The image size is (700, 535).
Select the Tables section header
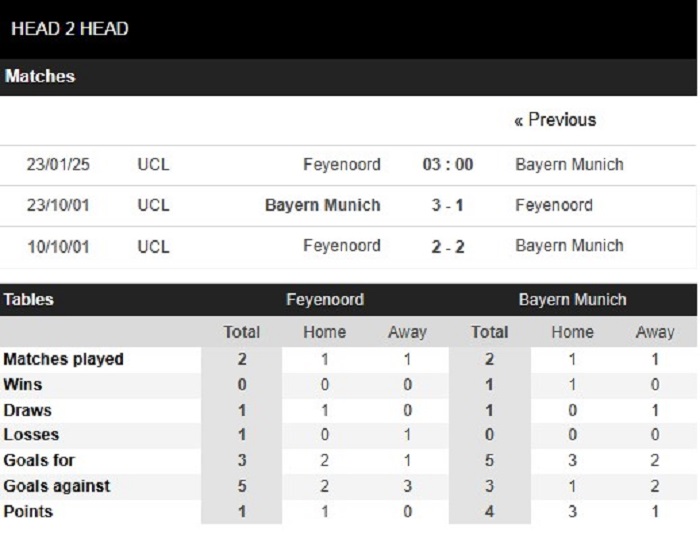(x=29, y=299)
